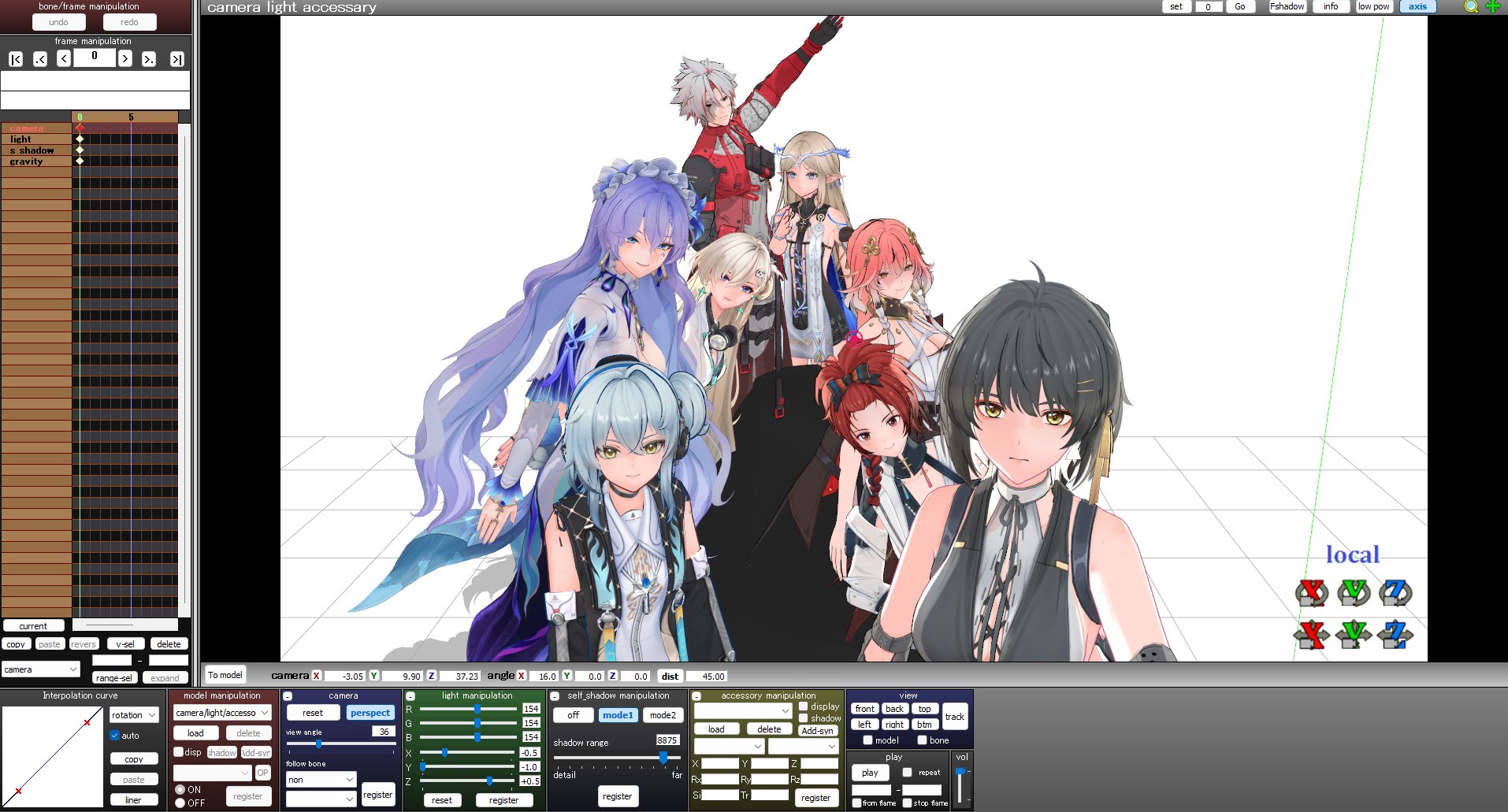
Task: Jump to the previous keyframe
Action: pyautogui.click(x=40, y=59)
